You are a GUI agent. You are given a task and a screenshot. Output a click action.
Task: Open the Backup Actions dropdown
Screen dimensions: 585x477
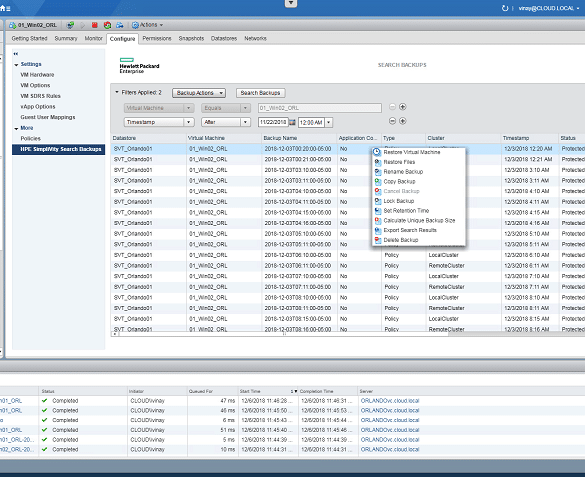(199, 93)
